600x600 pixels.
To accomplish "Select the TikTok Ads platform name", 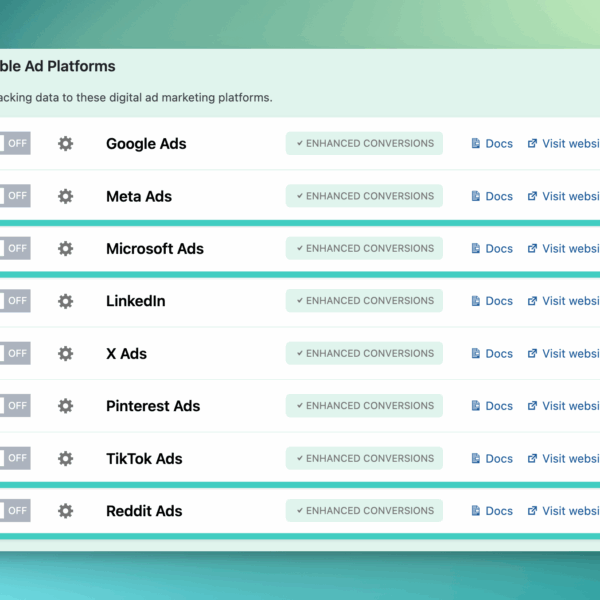I will coord(144,458).
